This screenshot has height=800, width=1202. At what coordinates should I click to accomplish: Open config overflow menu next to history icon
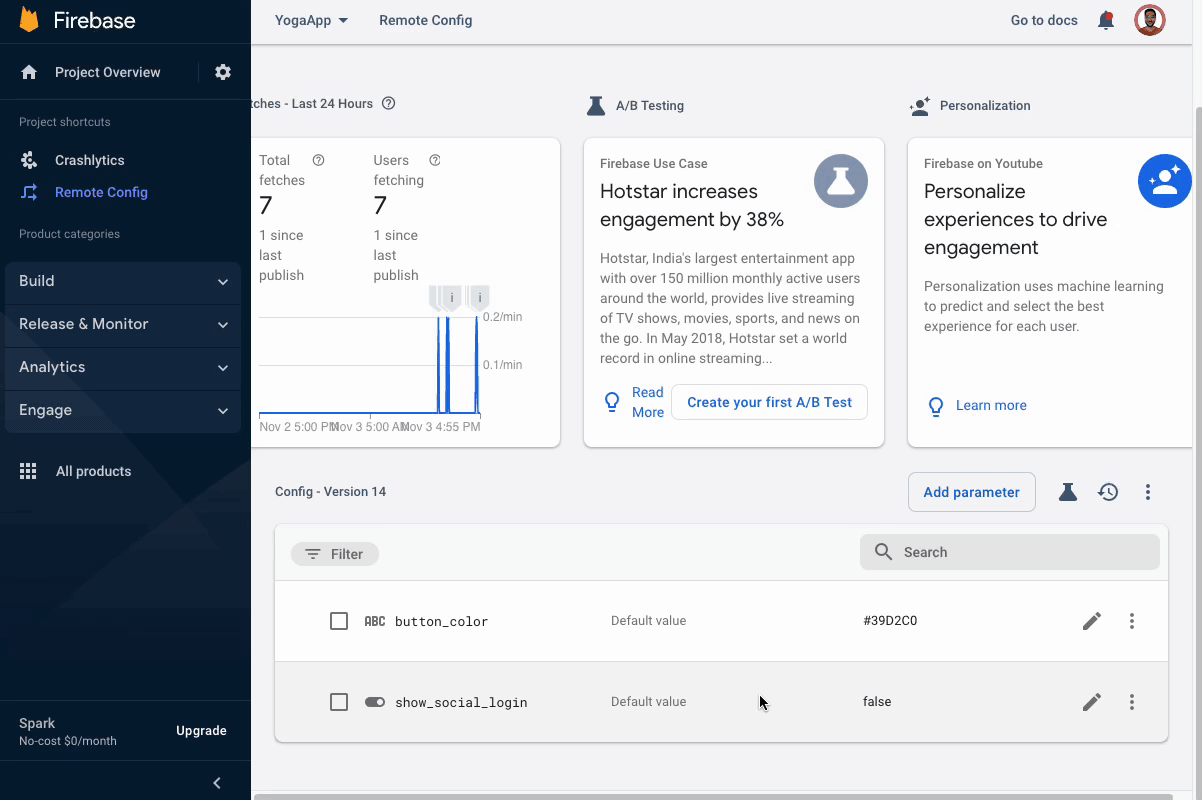click(1148, 492)
